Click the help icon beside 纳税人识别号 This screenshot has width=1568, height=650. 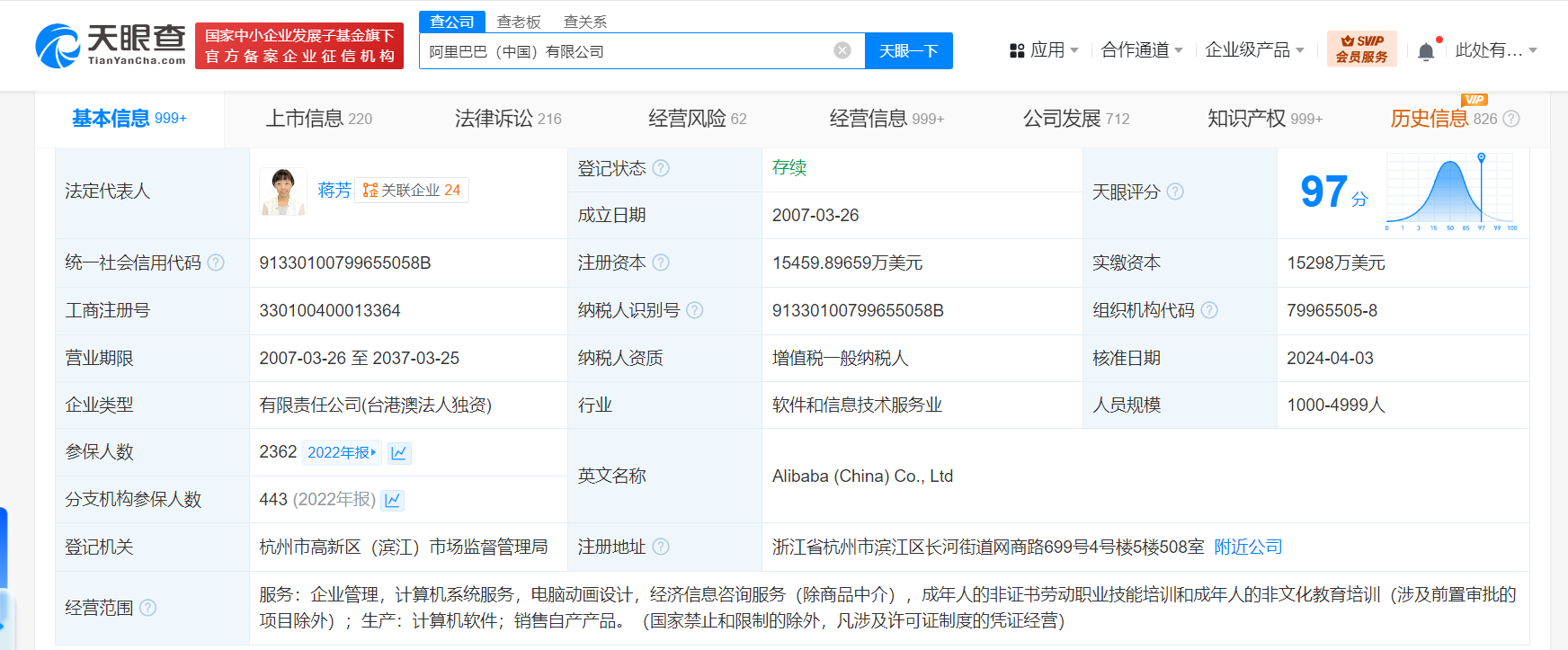[695, 310]
